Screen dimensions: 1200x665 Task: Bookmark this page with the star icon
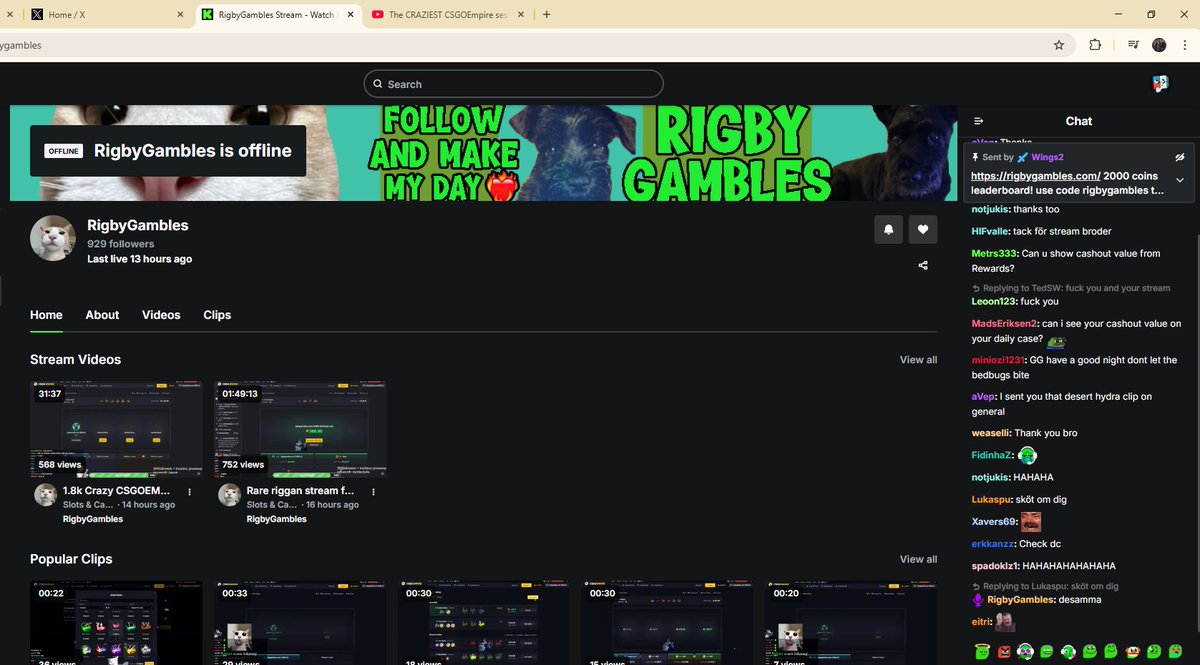(1059, 45)
